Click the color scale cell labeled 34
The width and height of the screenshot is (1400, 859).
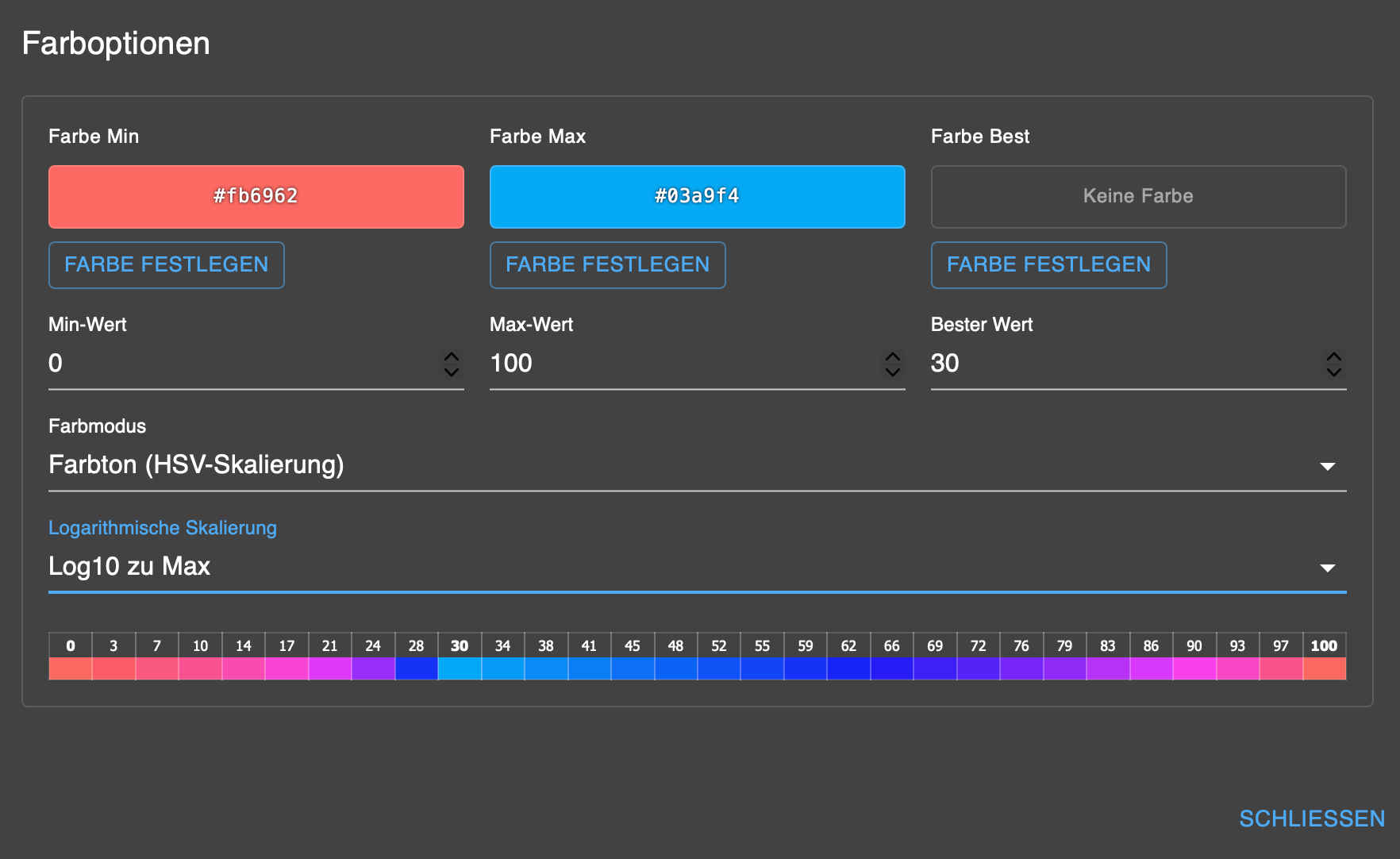503,657
